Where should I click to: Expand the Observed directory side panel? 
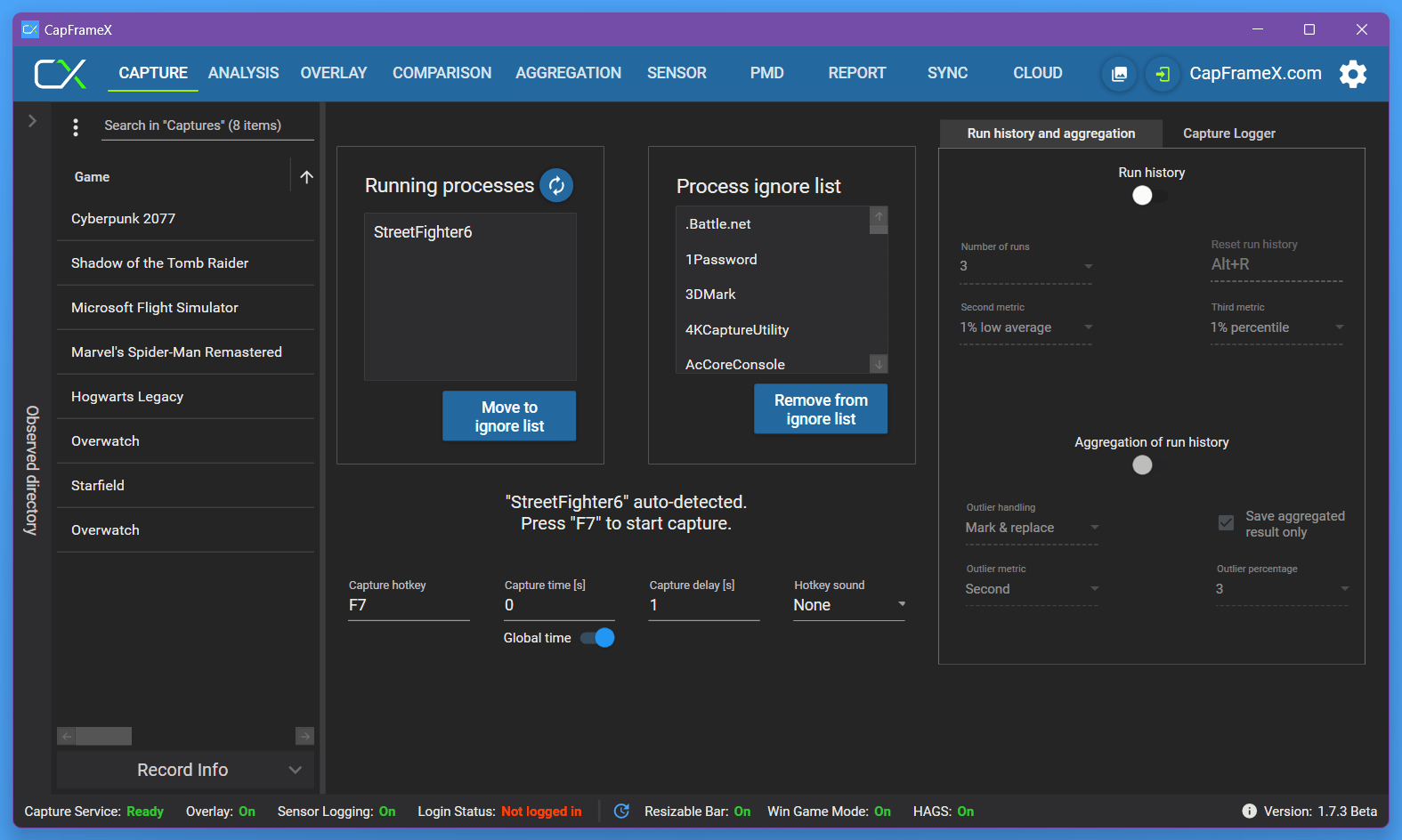32,120
